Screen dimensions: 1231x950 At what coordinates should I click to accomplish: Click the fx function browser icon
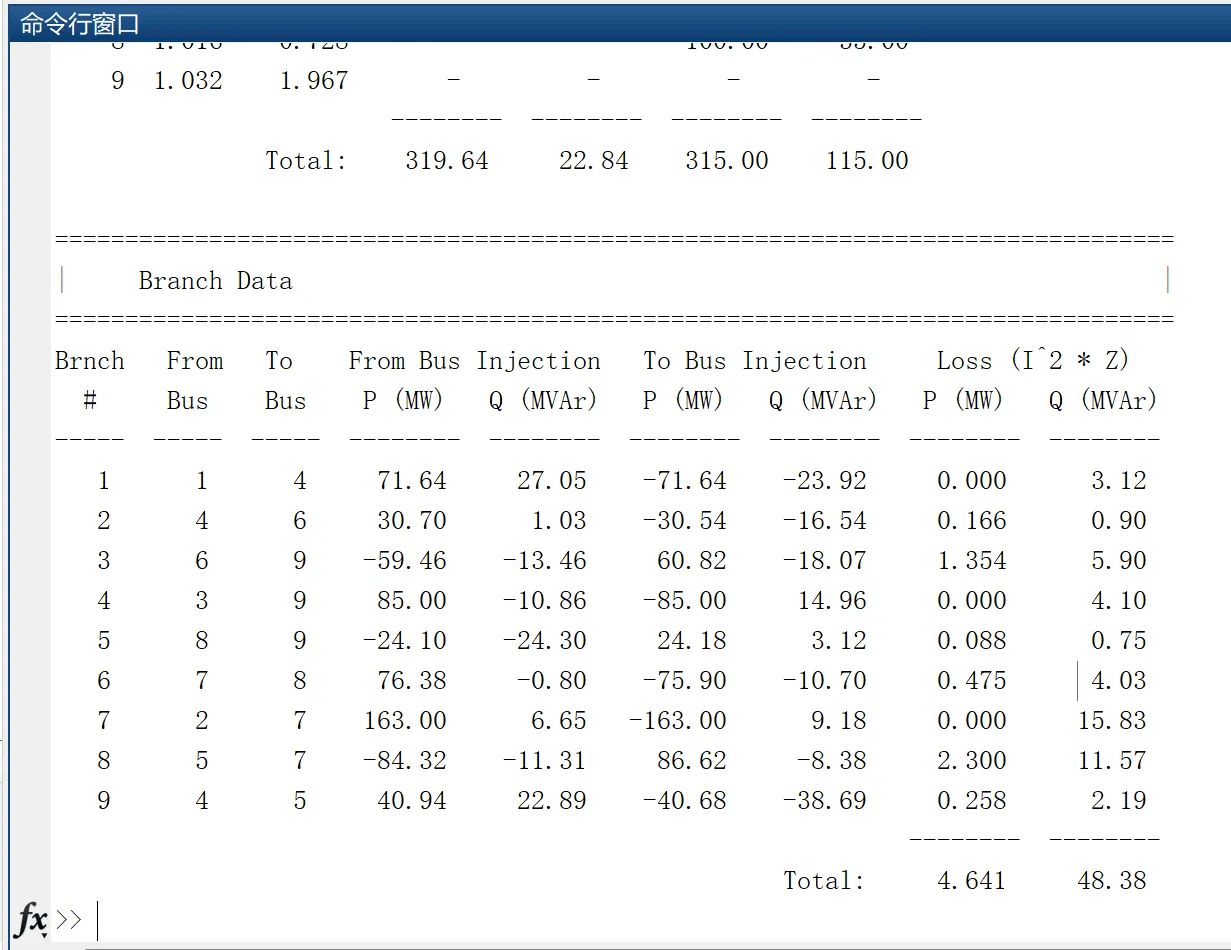pyautogui.click(x=31, y=919)
